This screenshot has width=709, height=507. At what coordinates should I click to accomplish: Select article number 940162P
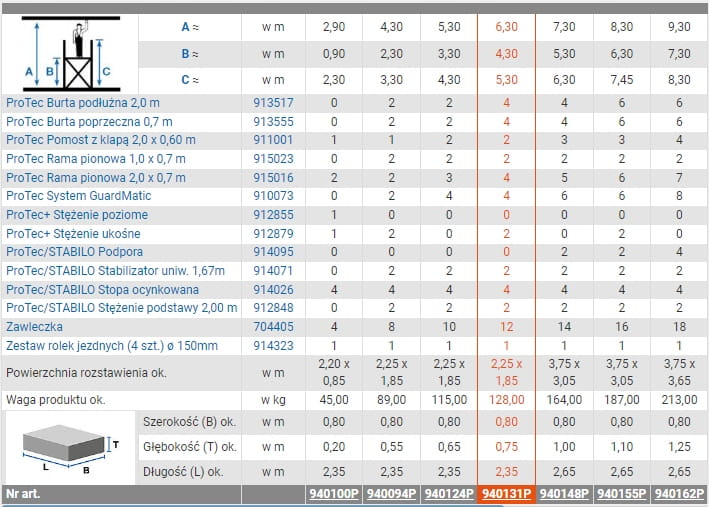(x=679, y=494)
